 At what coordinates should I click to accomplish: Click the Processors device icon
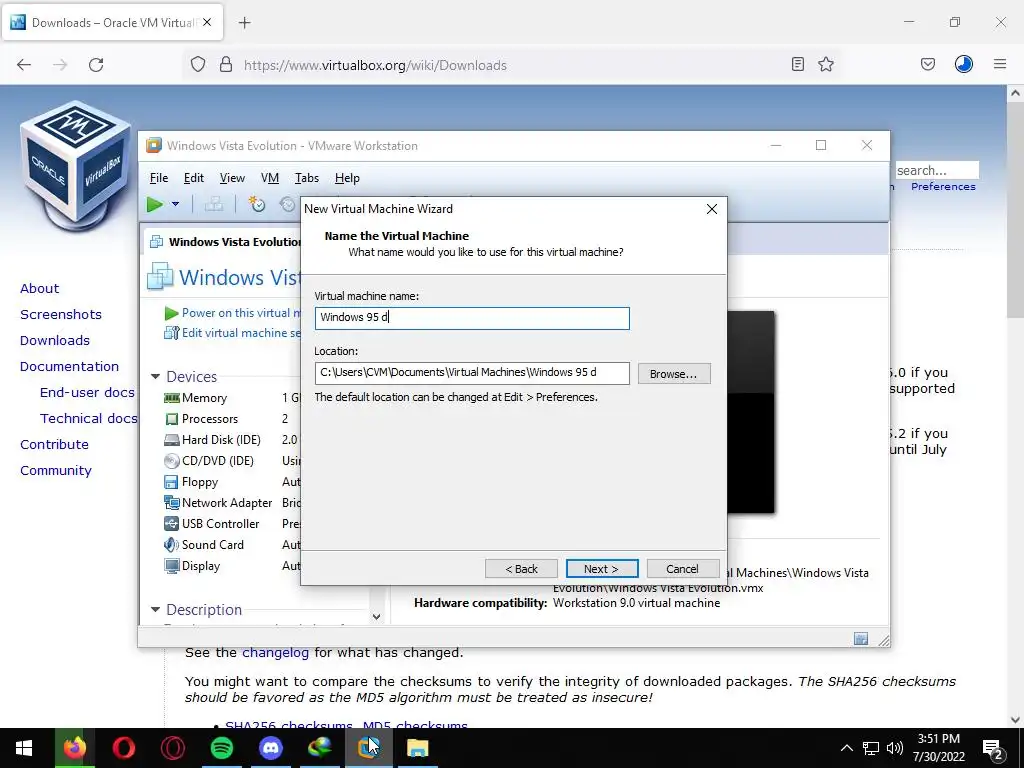coord(172,419)
